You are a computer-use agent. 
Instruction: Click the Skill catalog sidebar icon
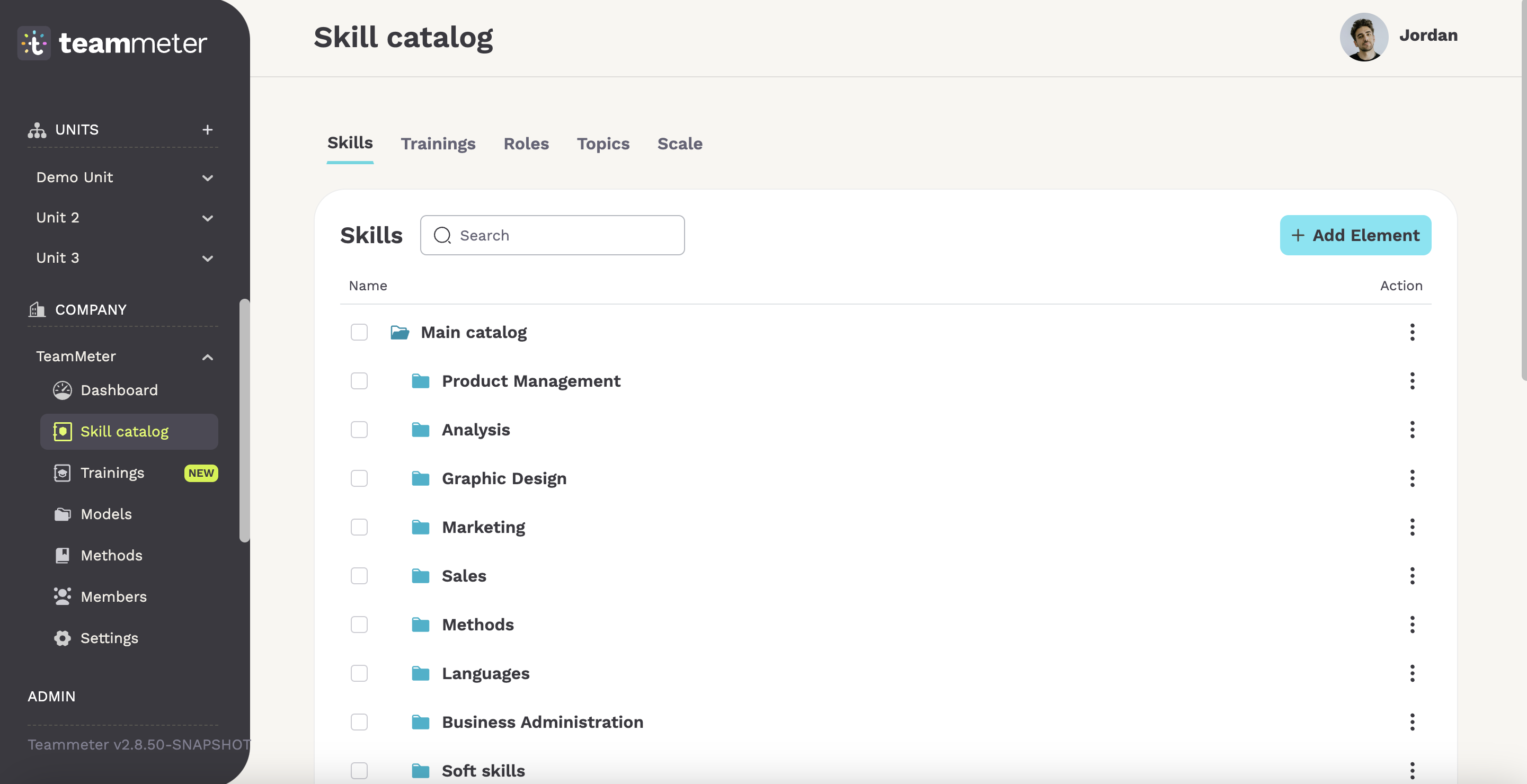[x=62, y=431]
